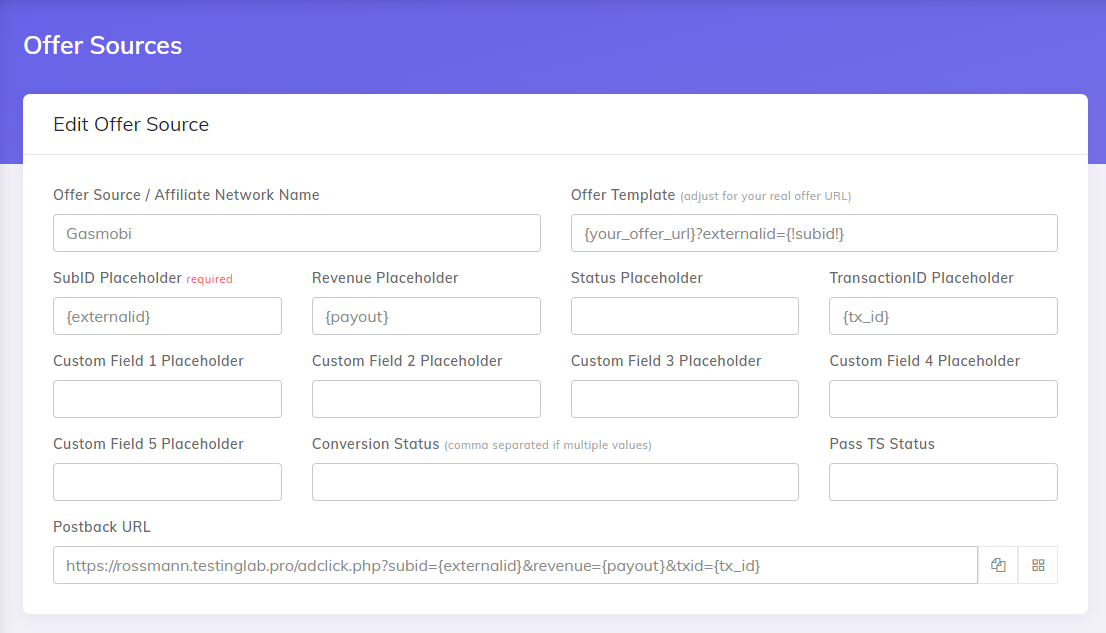Click the 'Conversion Status' label text
The width and height of the screenshot is (1106, 633).
coord(375,444)
